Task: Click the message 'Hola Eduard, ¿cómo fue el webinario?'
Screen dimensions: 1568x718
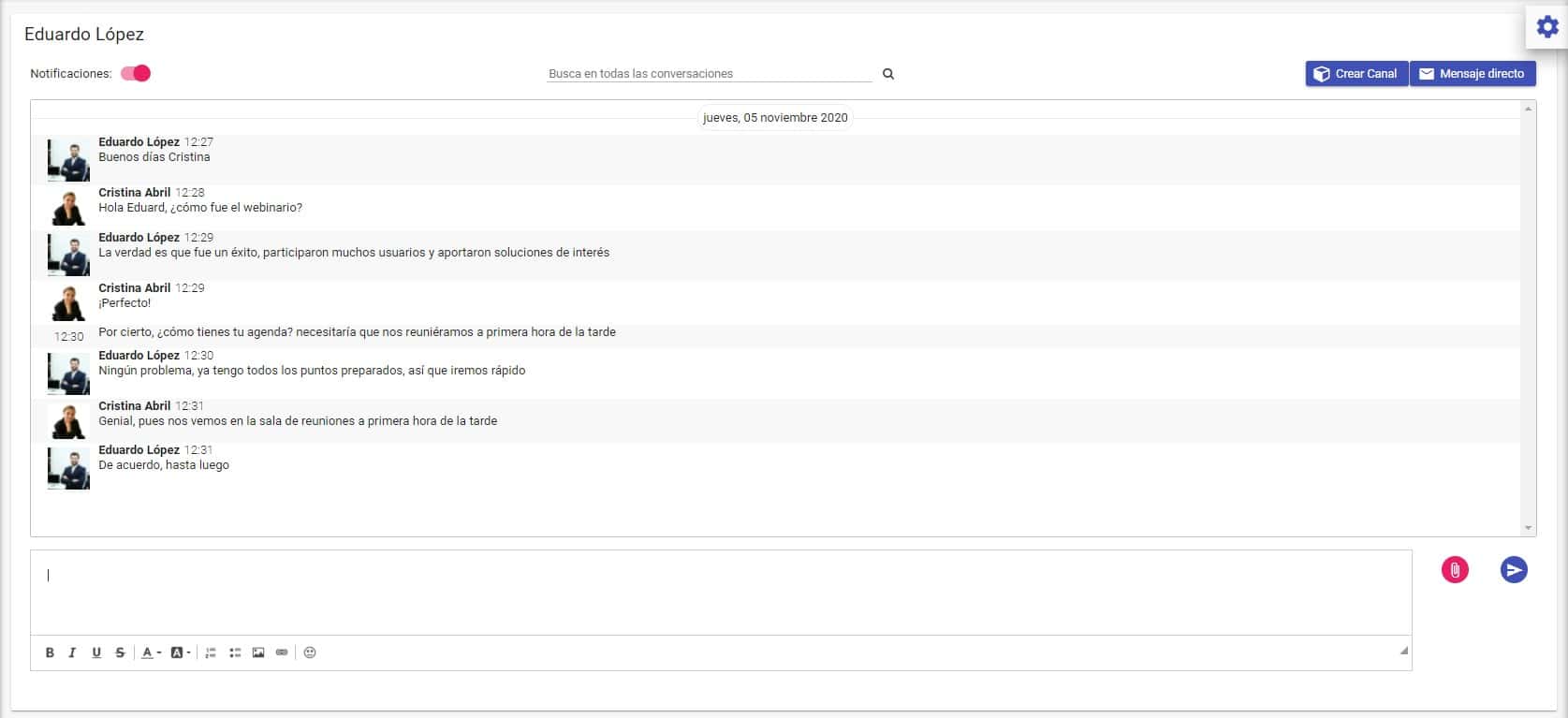Action: tap(200, 208)
